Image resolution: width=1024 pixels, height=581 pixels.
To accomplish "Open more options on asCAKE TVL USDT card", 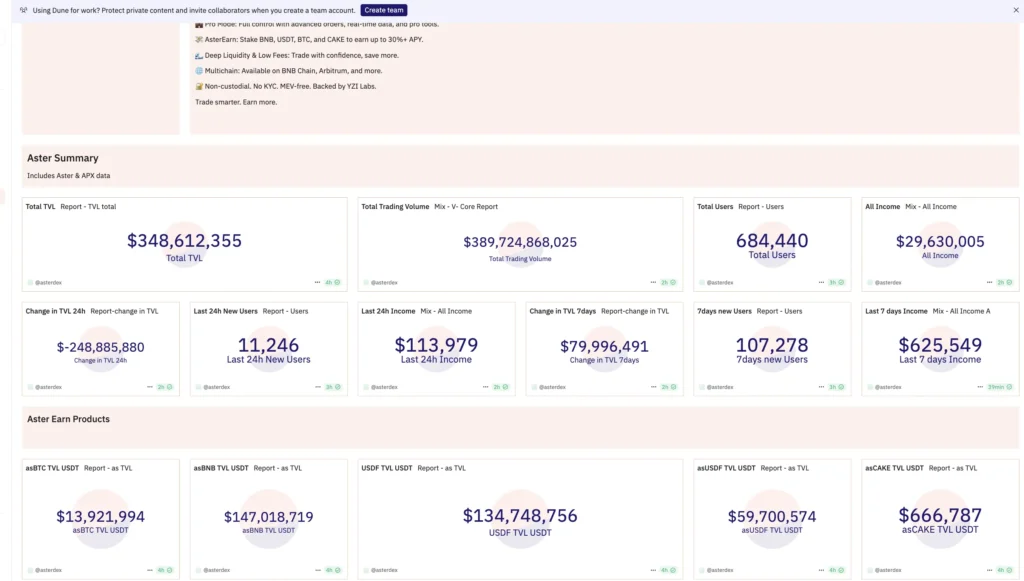I will [x=989, y=570].
